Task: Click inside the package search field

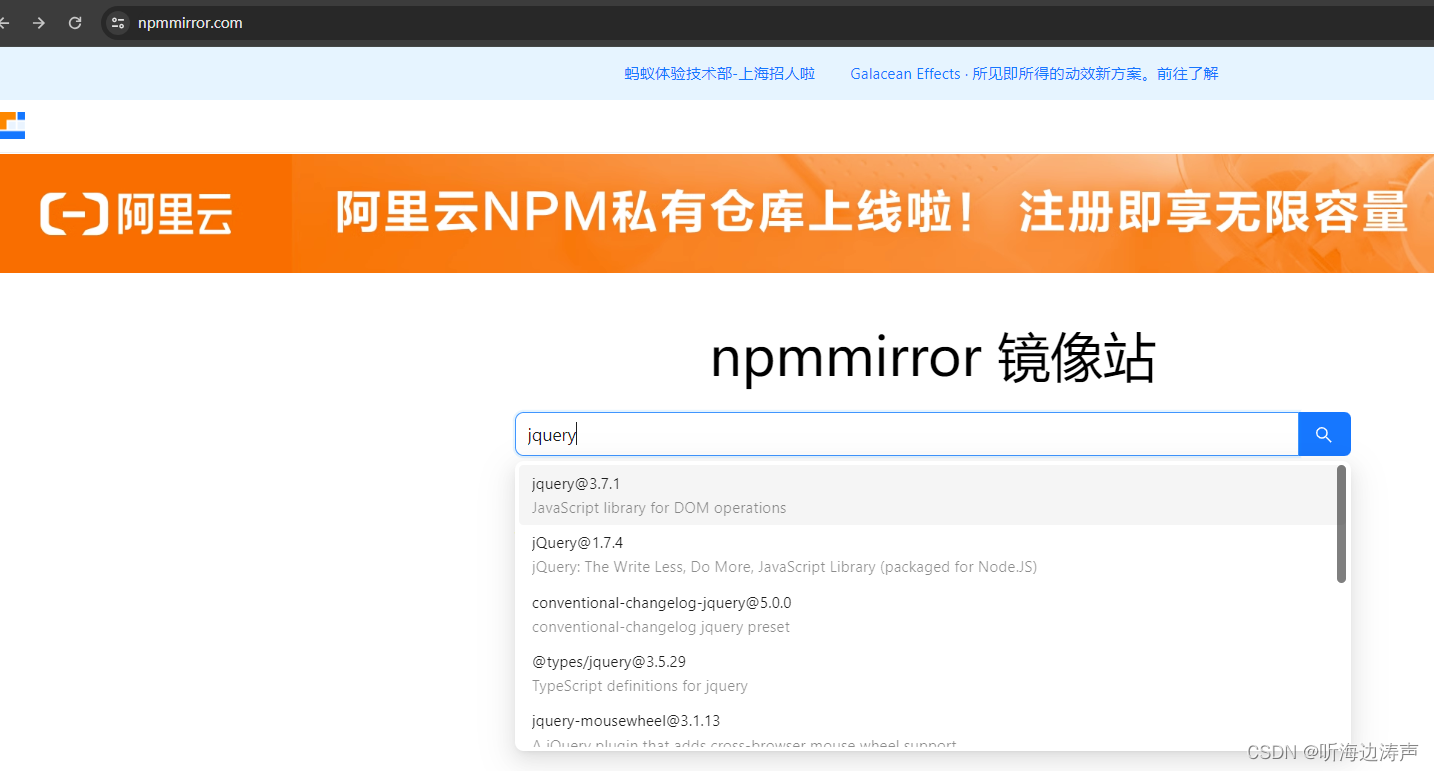Action: tap(900, 434)
